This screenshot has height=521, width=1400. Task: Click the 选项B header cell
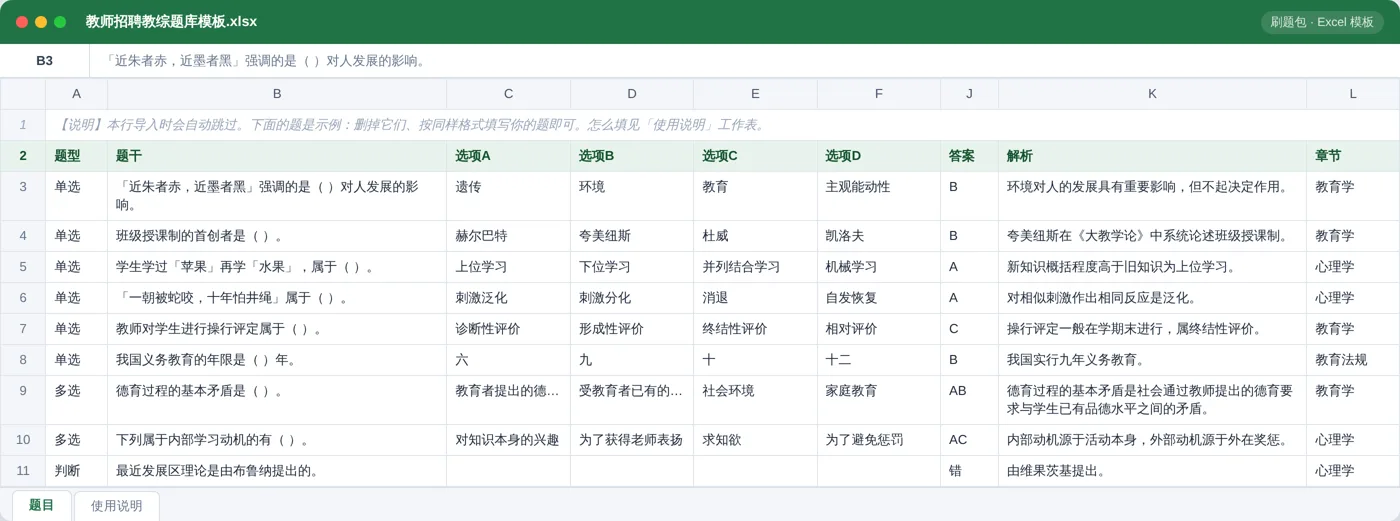pyautogui.click(x=632, y=156)
